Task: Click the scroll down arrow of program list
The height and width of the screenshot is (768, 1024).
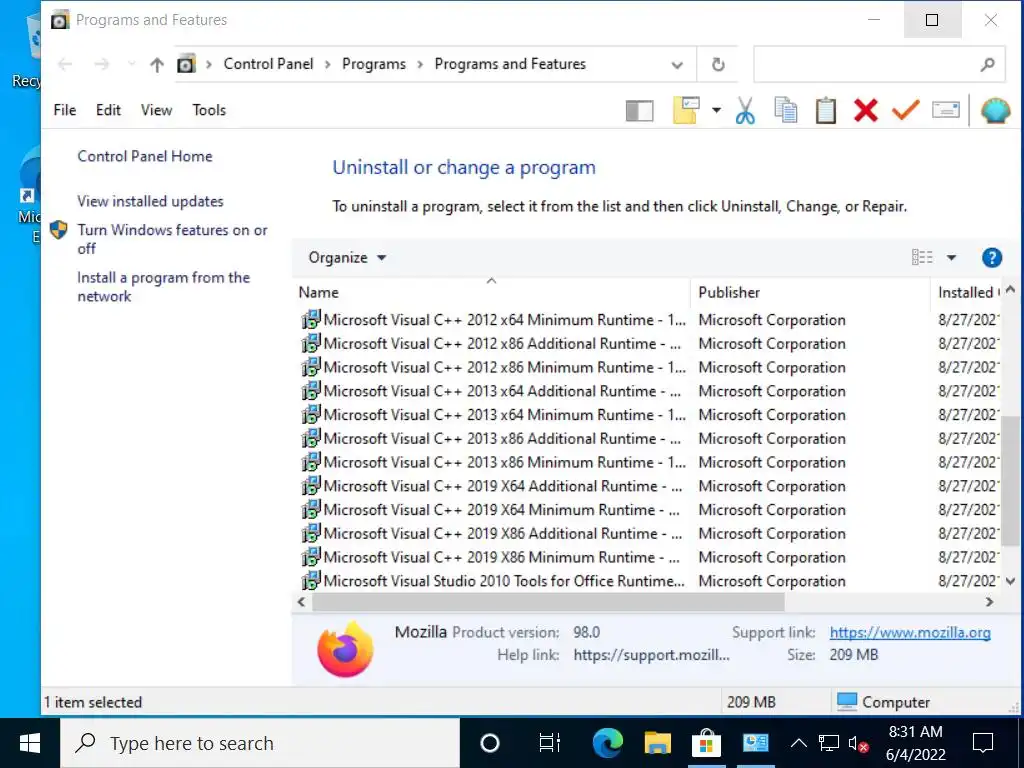Action: pyautogui.click(x=1010, y=581)
